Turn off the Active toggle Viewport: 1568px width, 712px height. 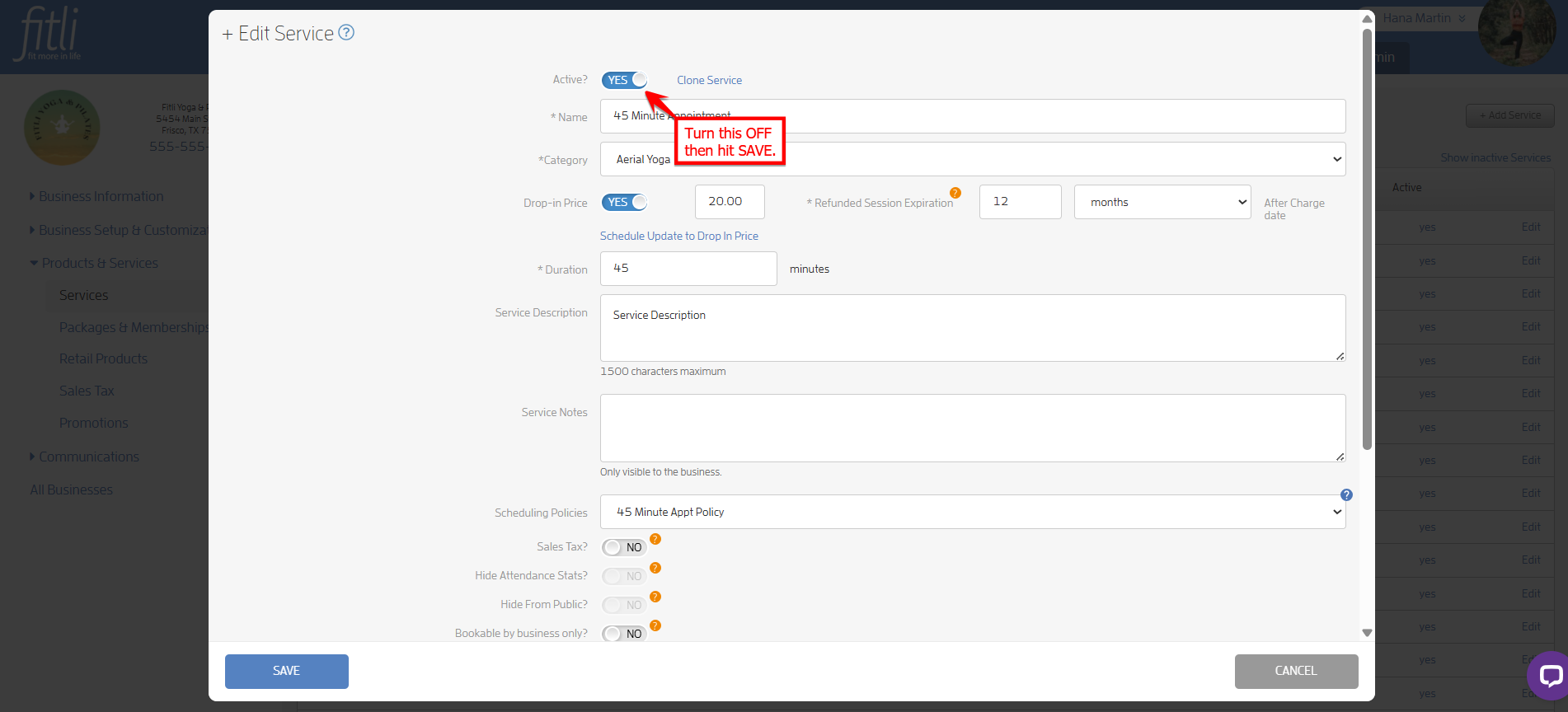[x=624, y=80]
